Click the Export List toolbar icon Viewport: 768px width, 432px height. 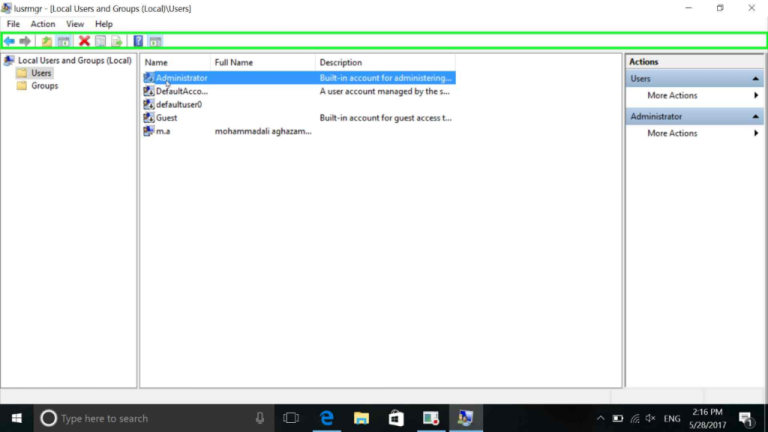click(x=117, y=41)
